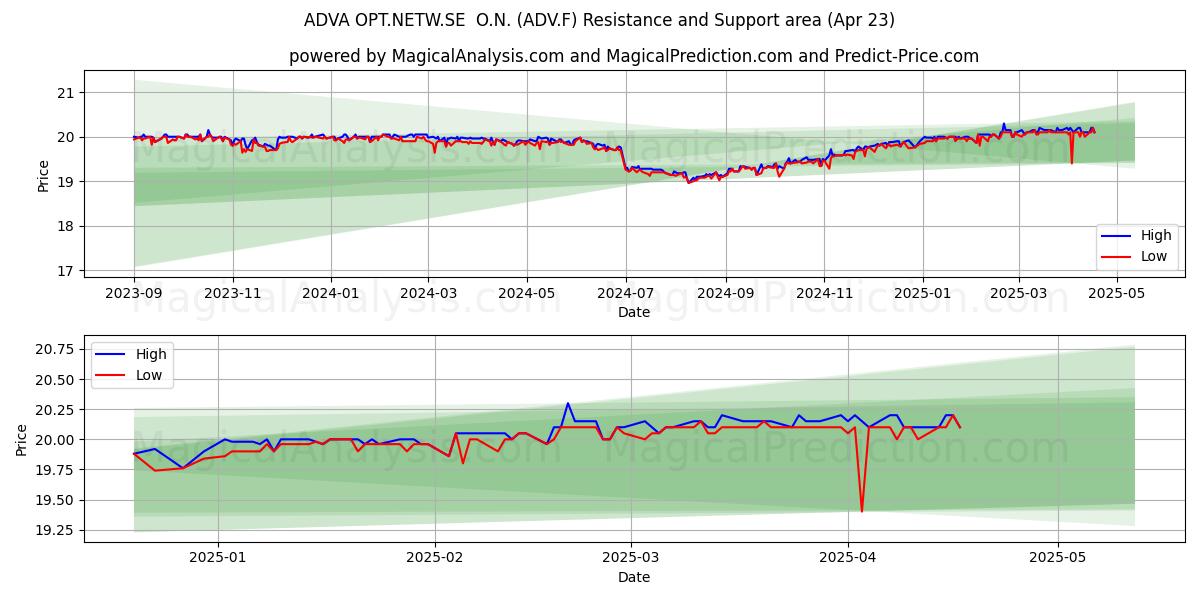Click the July 2024 price drop in the top chart
Viewport: 1200px width, 600px height.
(626, 160)
